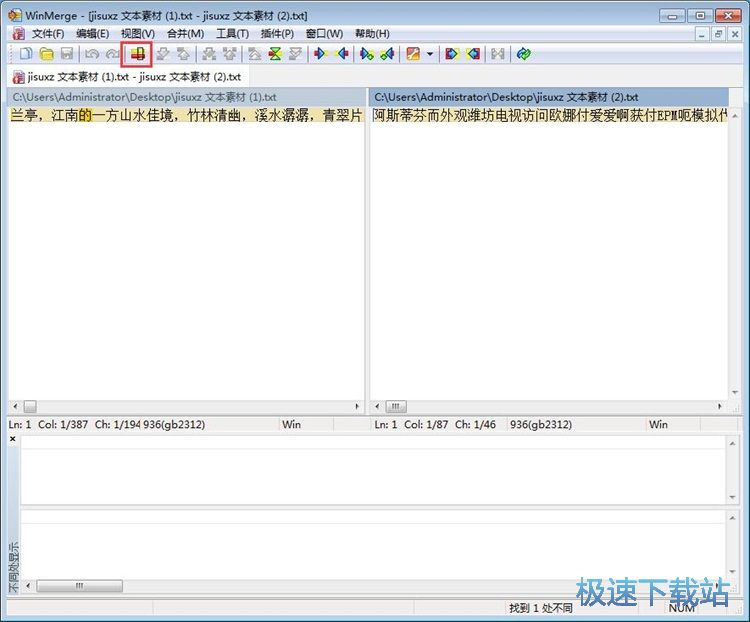Click the Auto Merge toolbar icon
Viewport: 750px width, 622px height.
tap(497, 54)
